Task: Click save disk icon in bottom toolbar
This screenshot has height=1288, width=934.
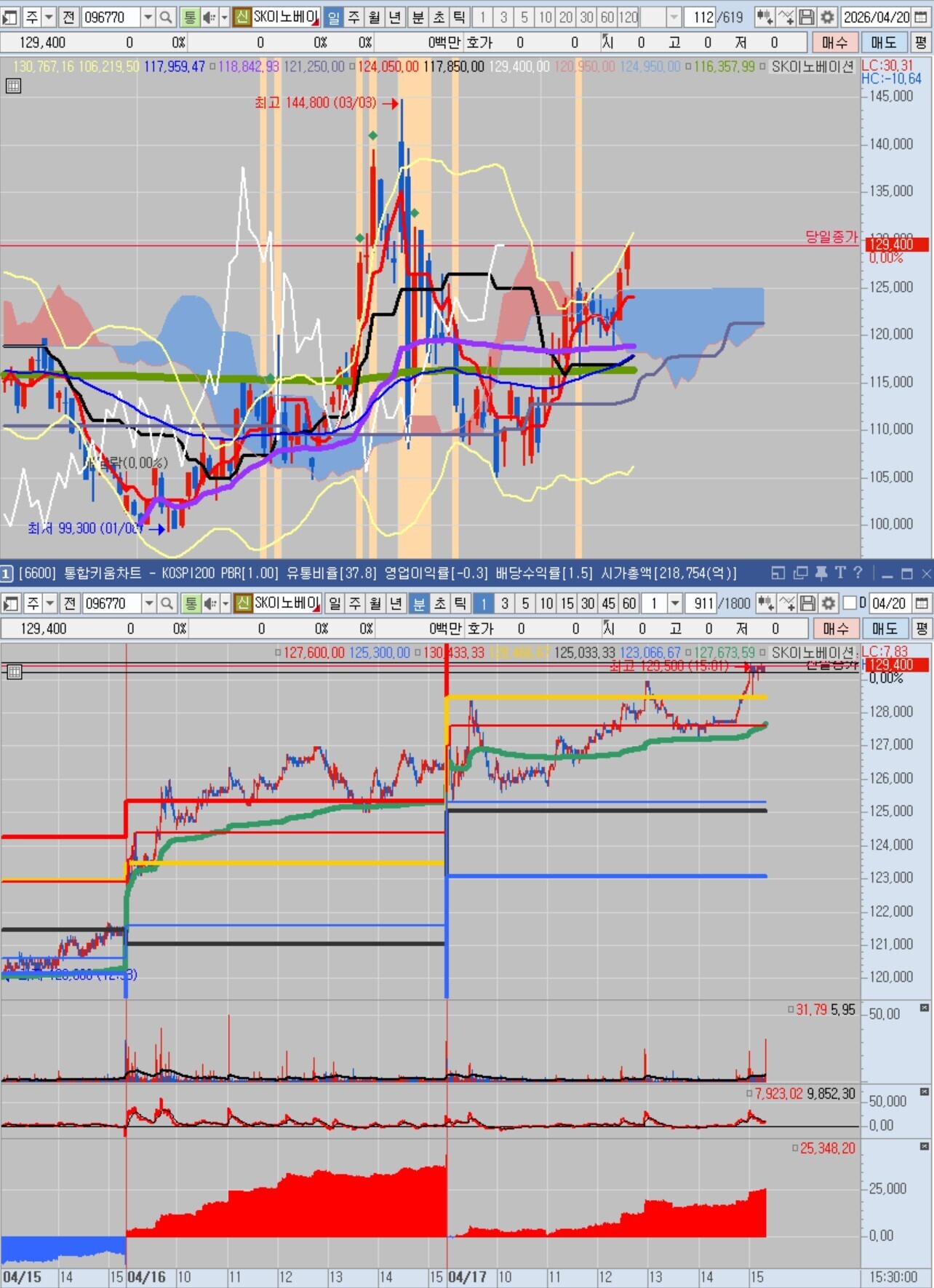Action: click(807, 603)
